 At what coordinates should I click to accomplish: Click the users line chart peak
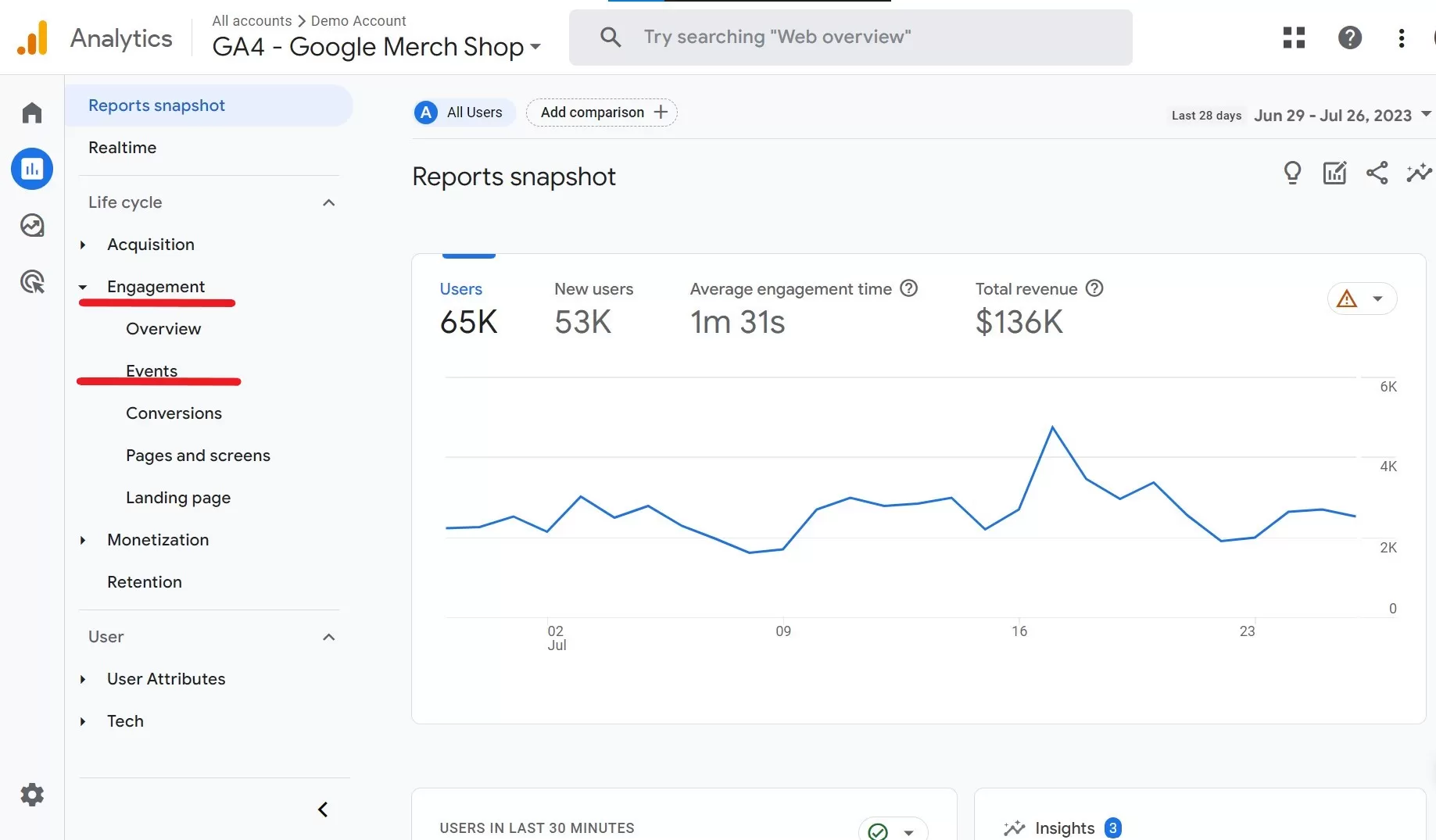[x=1053, y=427]
